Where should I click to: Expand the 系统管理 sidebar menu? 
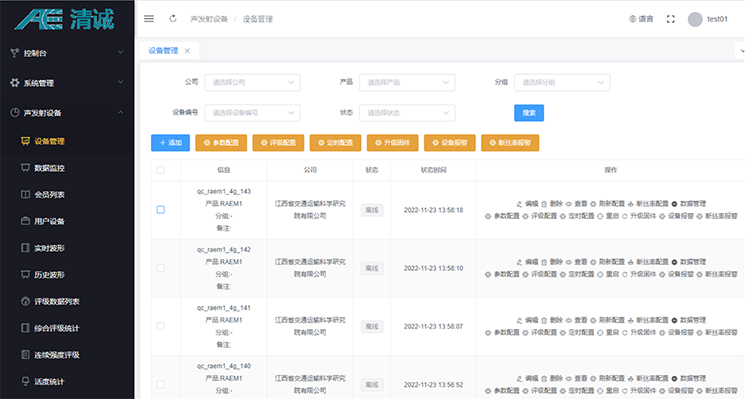point(67,83)
